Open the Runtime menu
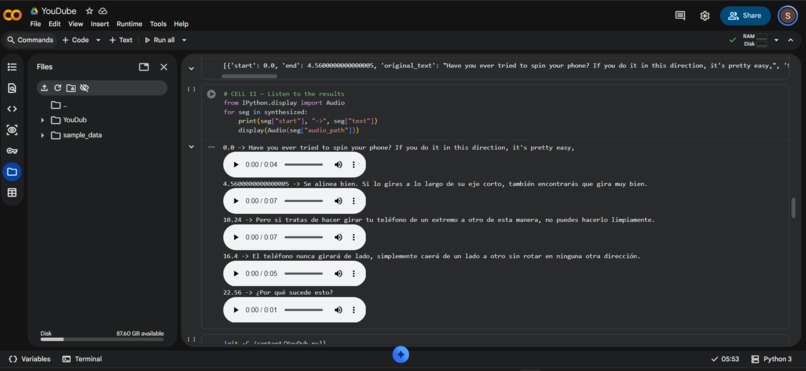This screenshot has width=806, height=371. click(130, 24)
